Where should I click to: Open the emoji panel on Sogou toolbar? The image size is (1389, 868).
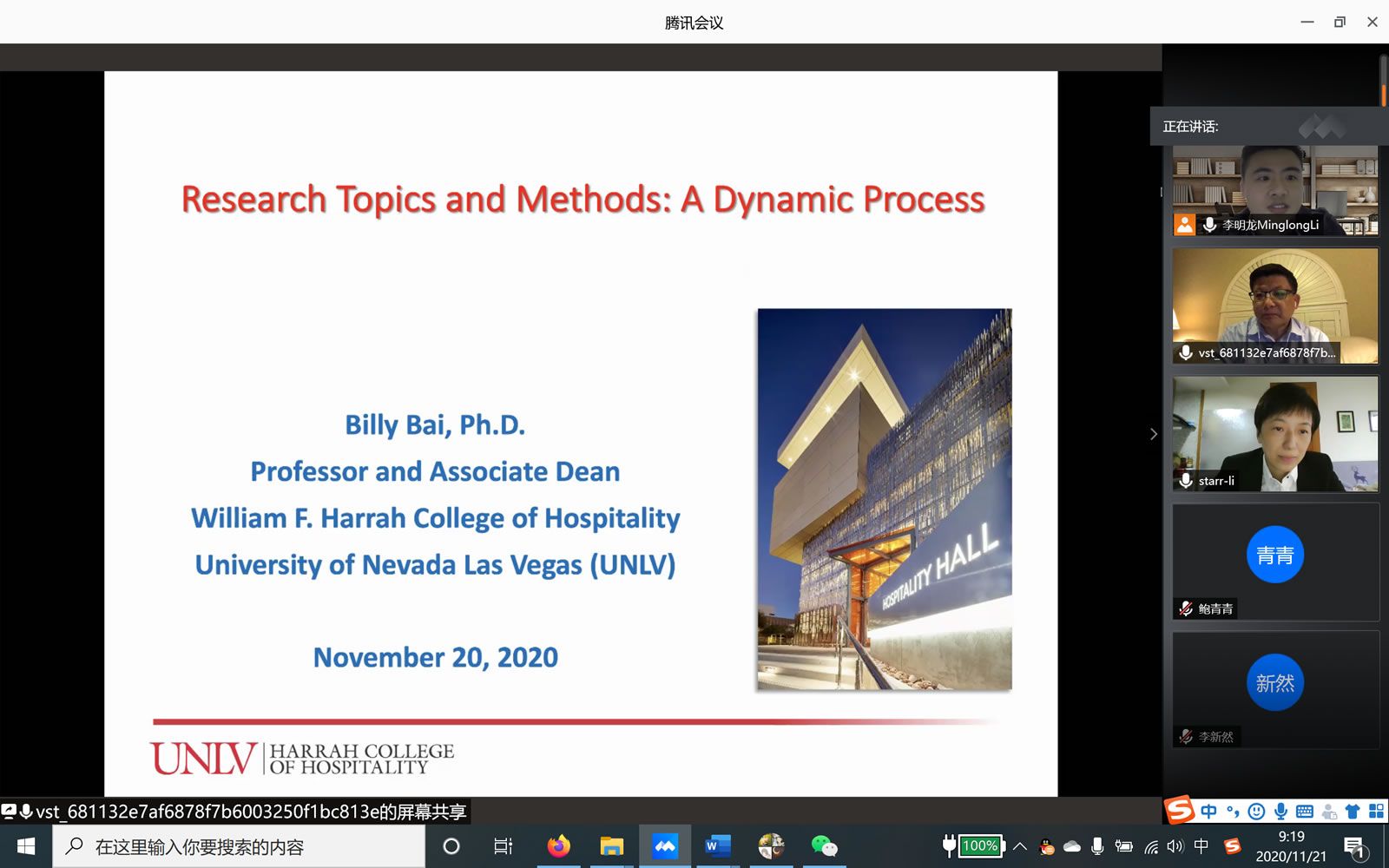point(1256,812)
